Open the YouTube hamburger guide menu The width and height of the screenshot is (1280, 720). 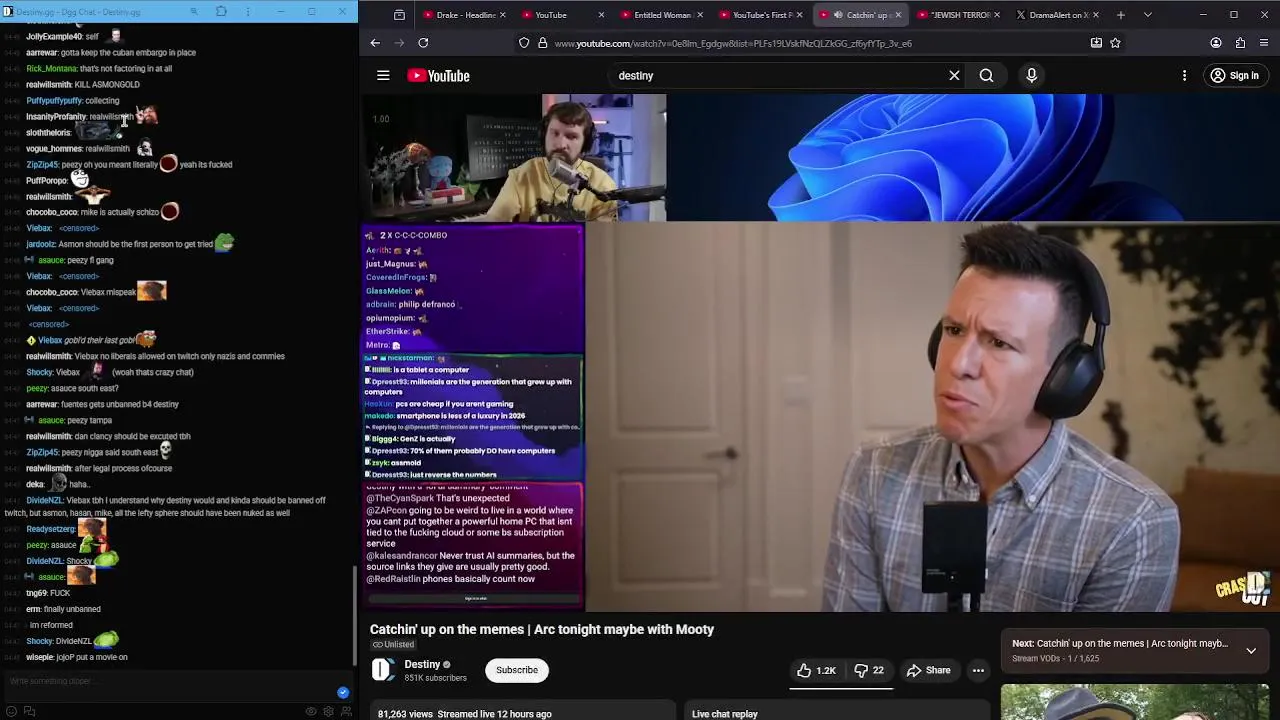pyautogui.click(x=383, y=76)
